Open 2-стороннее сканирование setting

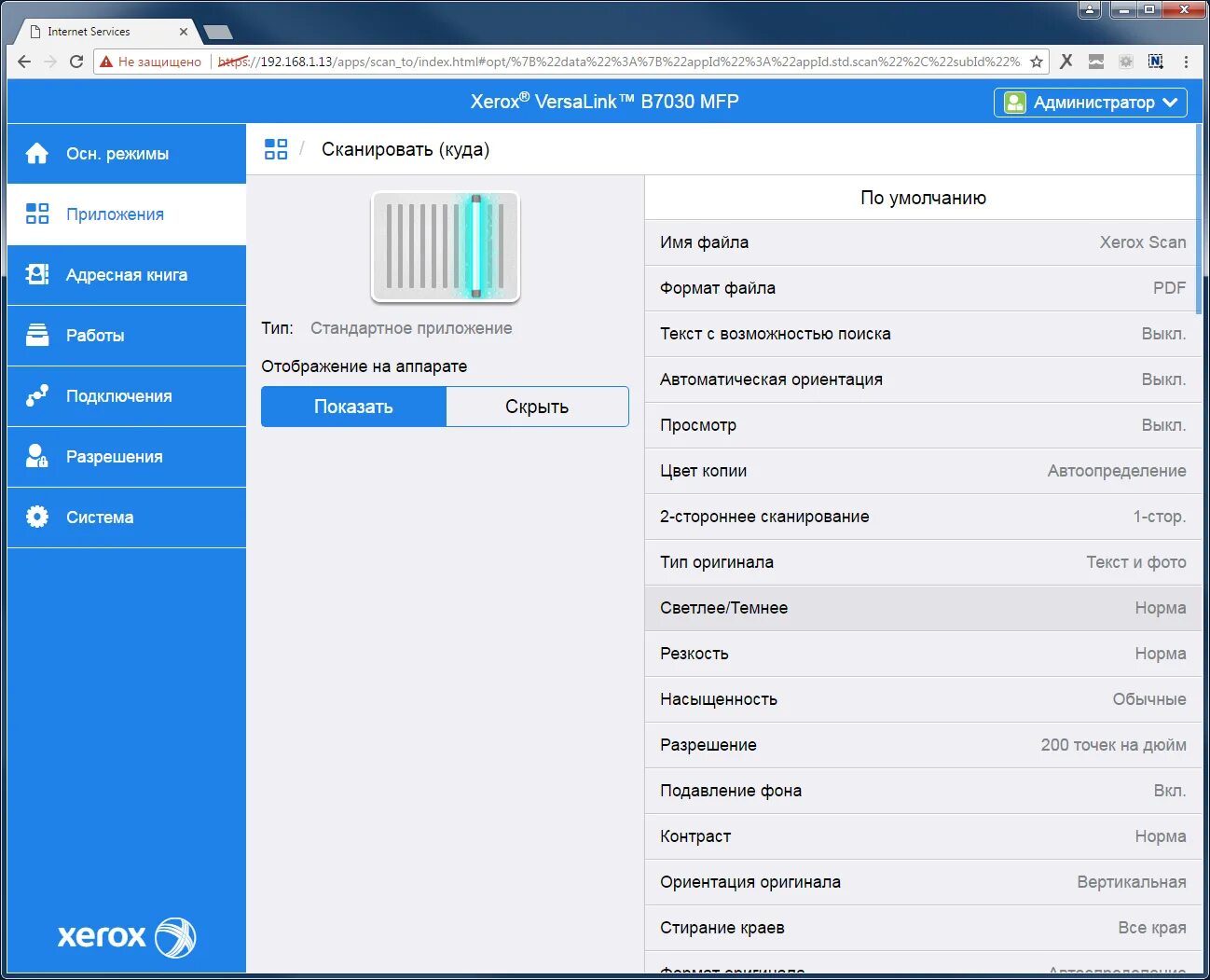923,517
